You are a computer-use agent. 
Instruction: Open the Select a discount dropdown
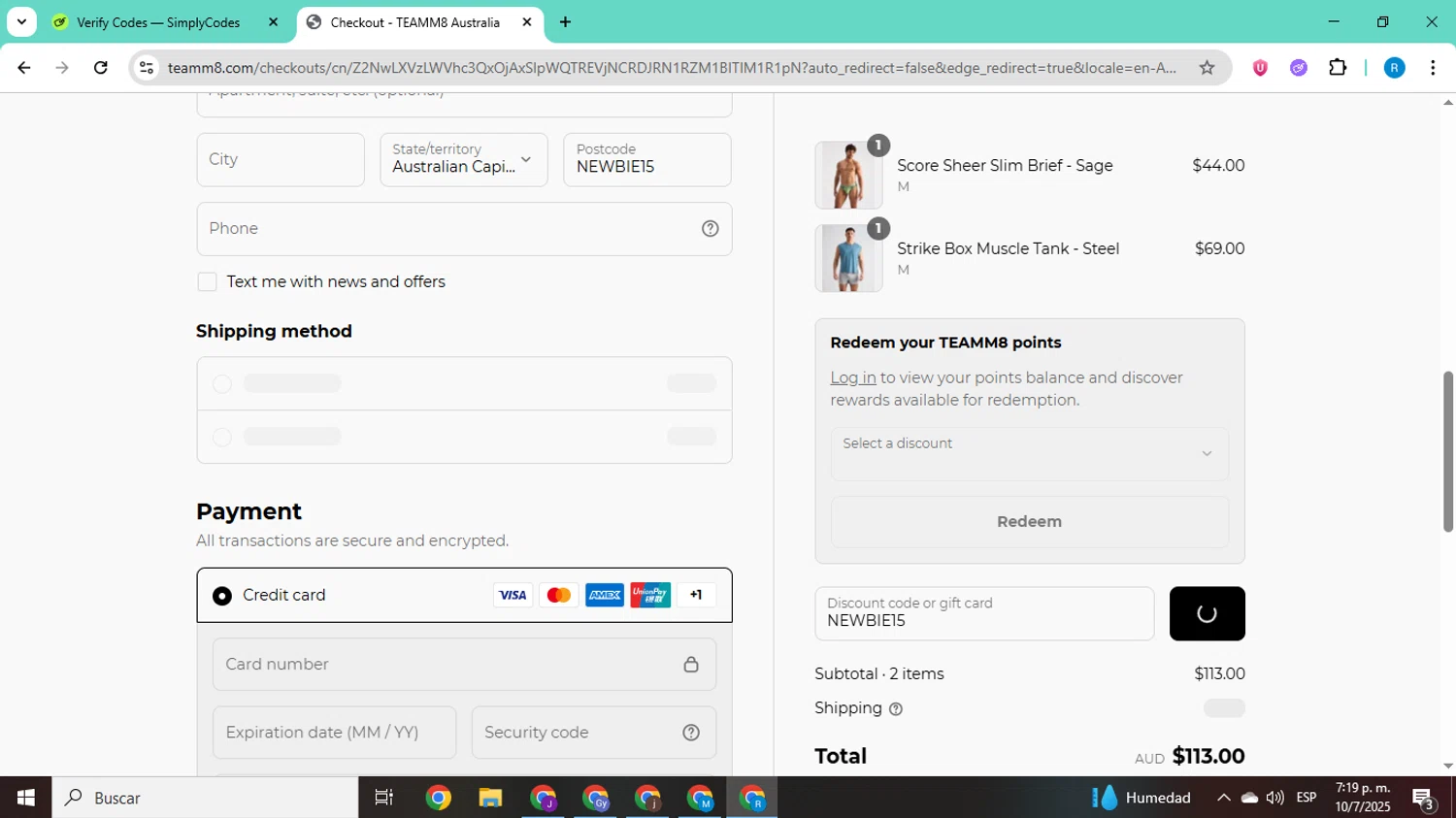click(x=1030, y=454)
